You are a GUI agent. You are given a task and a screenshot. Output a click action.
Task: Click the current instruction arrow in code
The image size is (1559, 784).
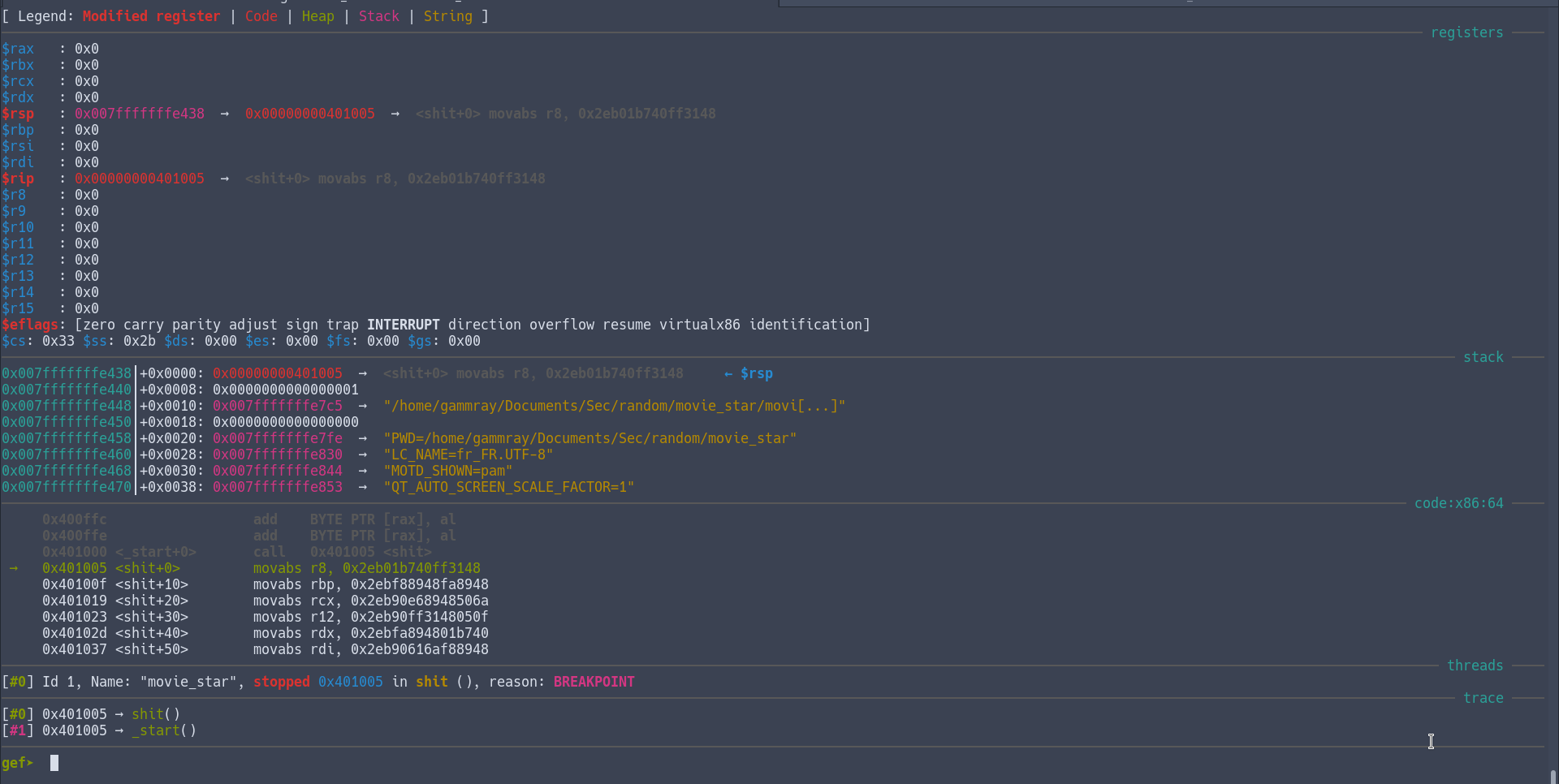click(x=14, y=568)
